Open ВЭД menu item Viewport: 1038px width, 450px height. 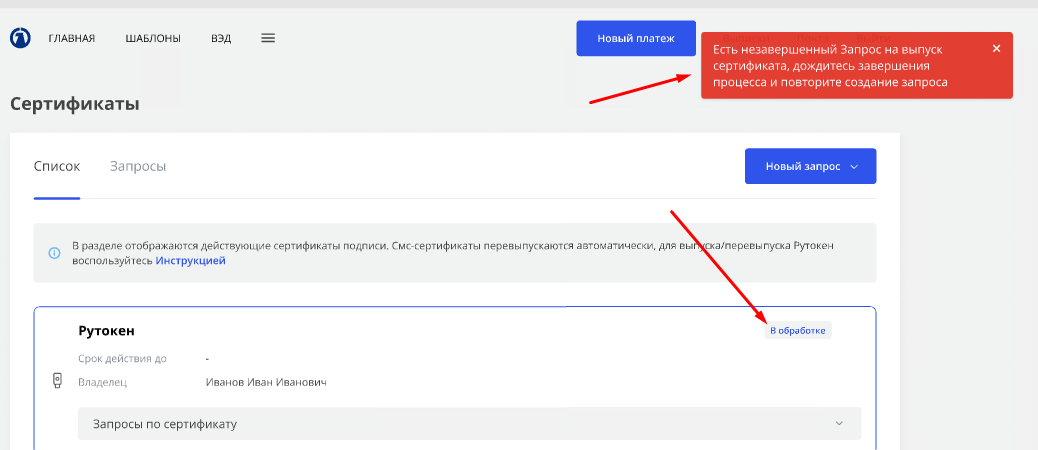(221, 38)
